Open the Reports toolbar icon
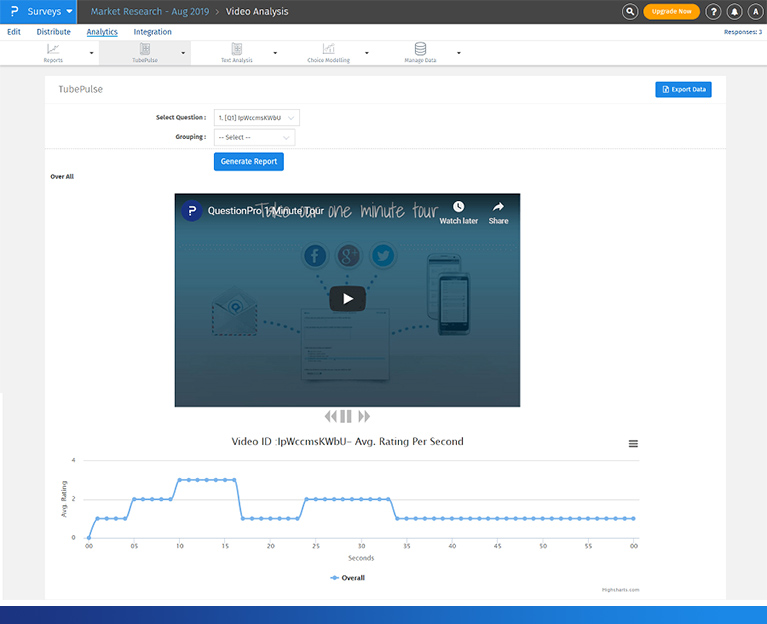Viewport: 767px width, 624px height. pyautogui.click(x=53, y=53)
